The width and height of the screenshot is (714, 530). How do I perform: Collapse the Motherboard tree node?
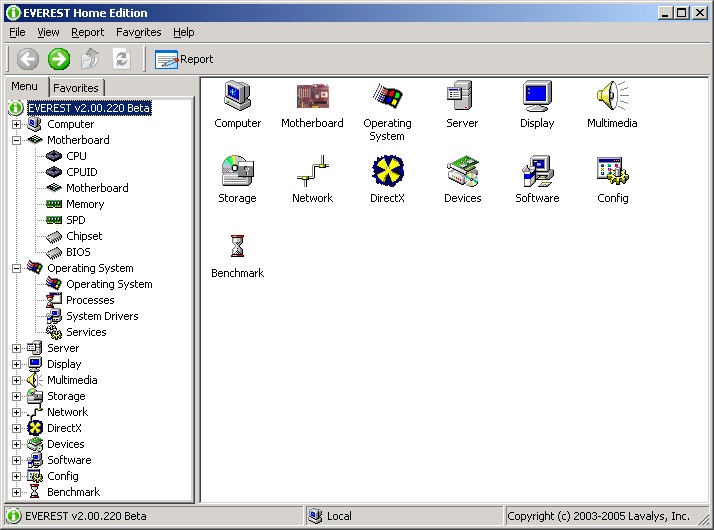point(16,140)
